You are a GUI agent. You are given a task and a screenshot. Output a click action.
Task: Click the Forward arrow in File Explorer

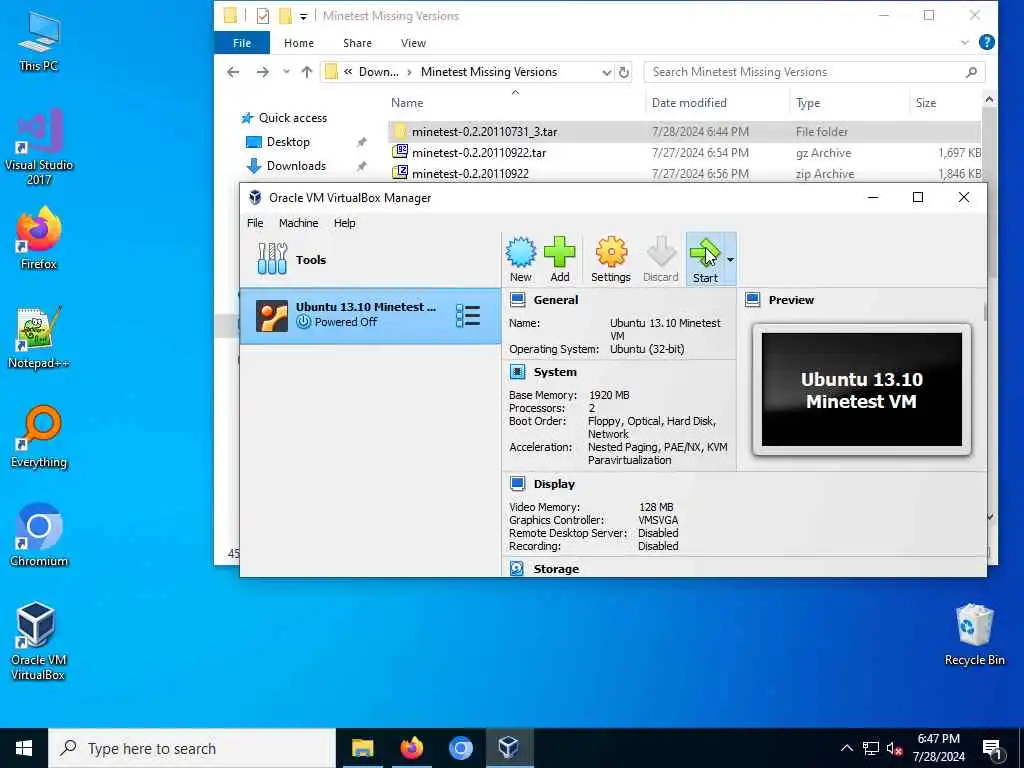pos(263,72)
